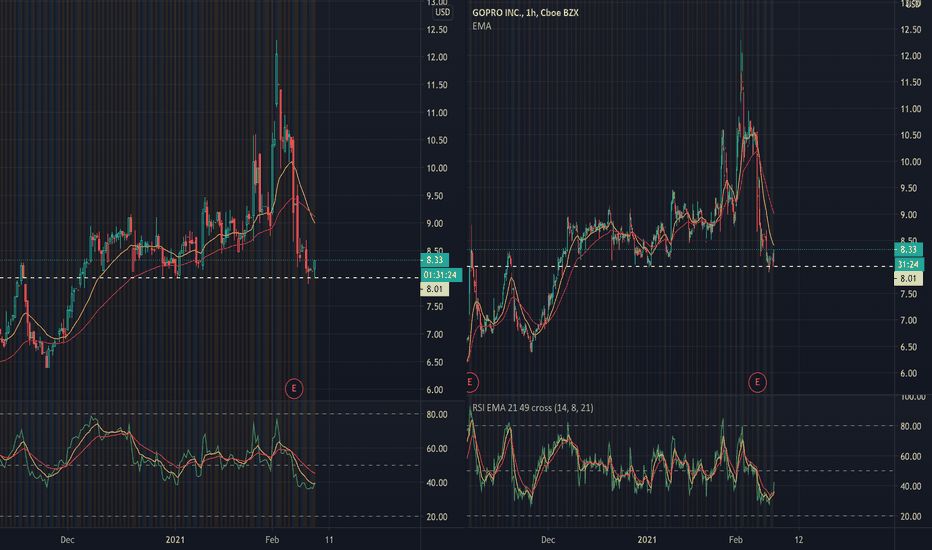Click 40.00 on right RSI pane axis
932x550 pixels.
click(x=911, y=486)
